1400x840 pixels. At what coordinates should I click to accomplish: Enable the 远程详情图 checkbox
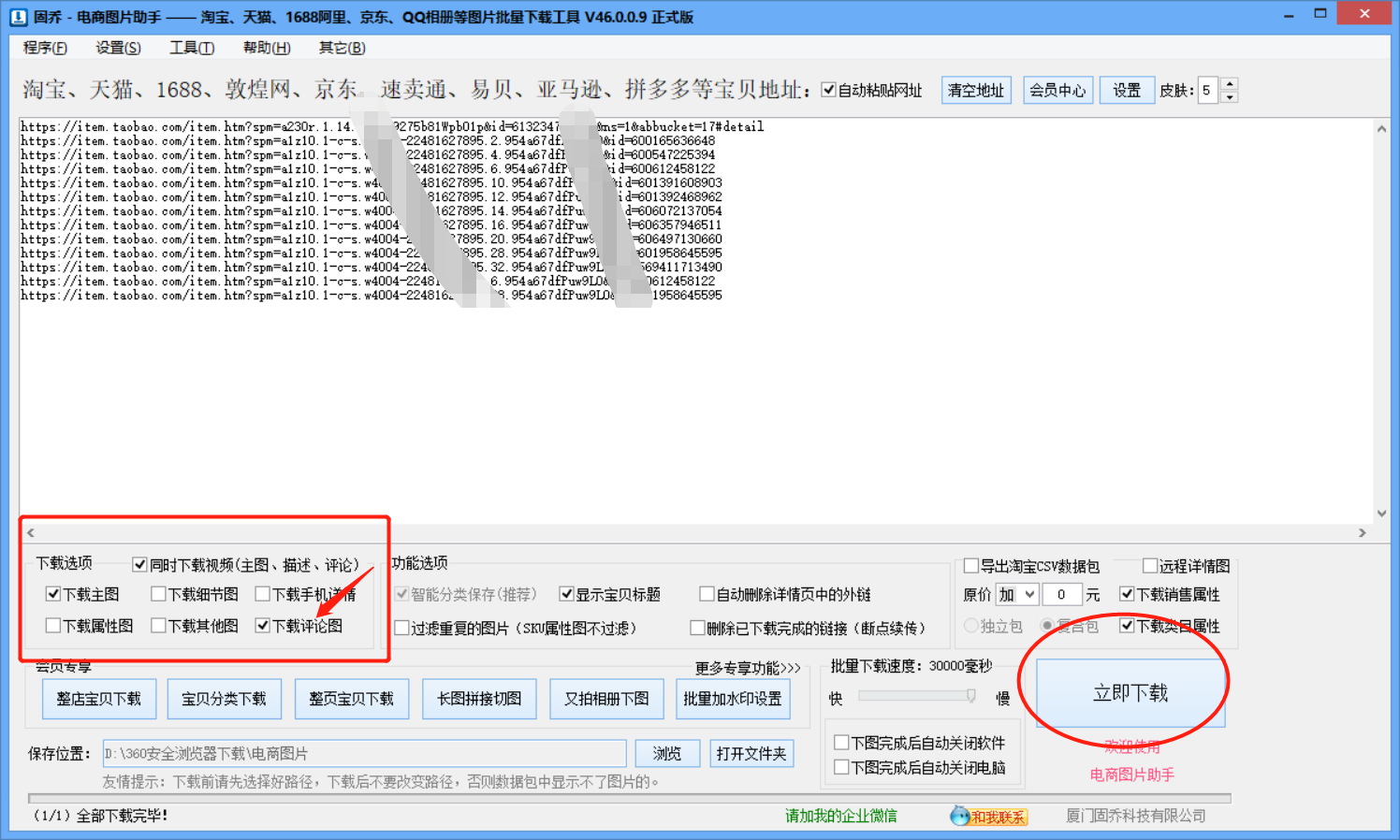coord(1150,566)
